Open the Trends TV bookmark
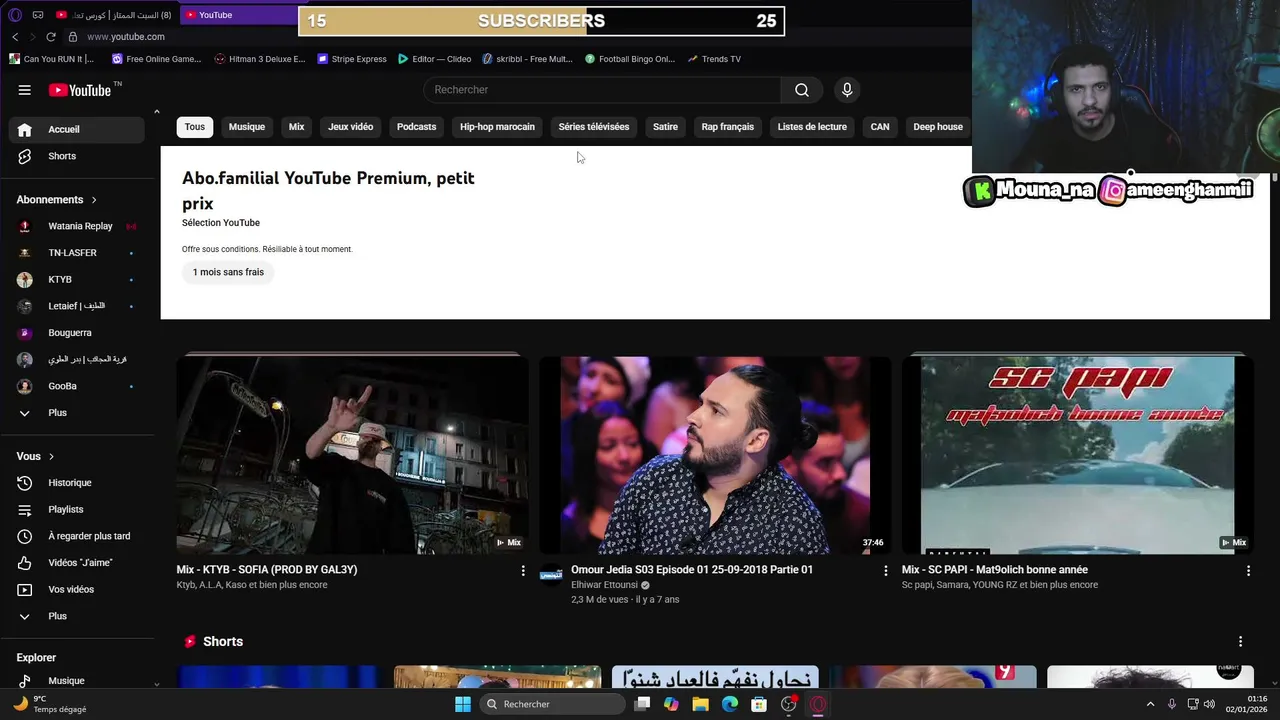 pos(714,59)
